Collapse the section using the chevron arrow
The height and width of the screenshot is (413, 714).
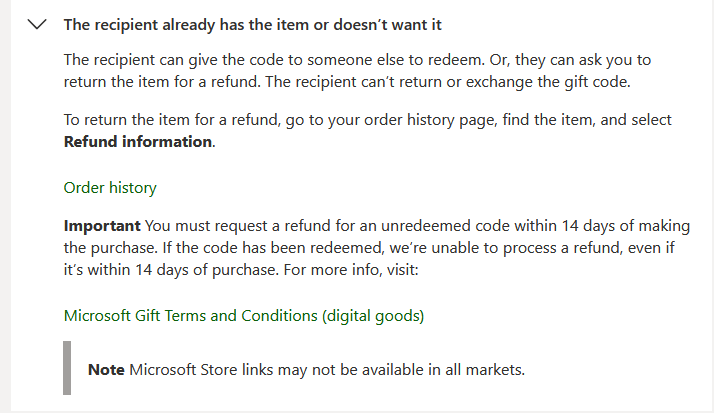(x=38, y=25)
